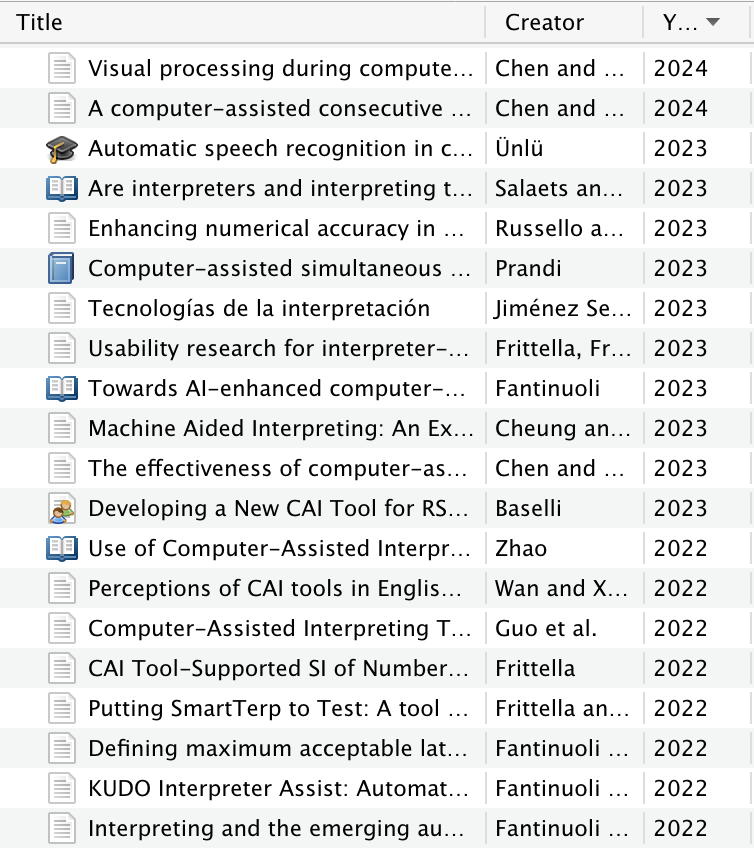Click the book section icon beside Salaets entry
This screenshot has width=754, height=848.
point(62,189)
